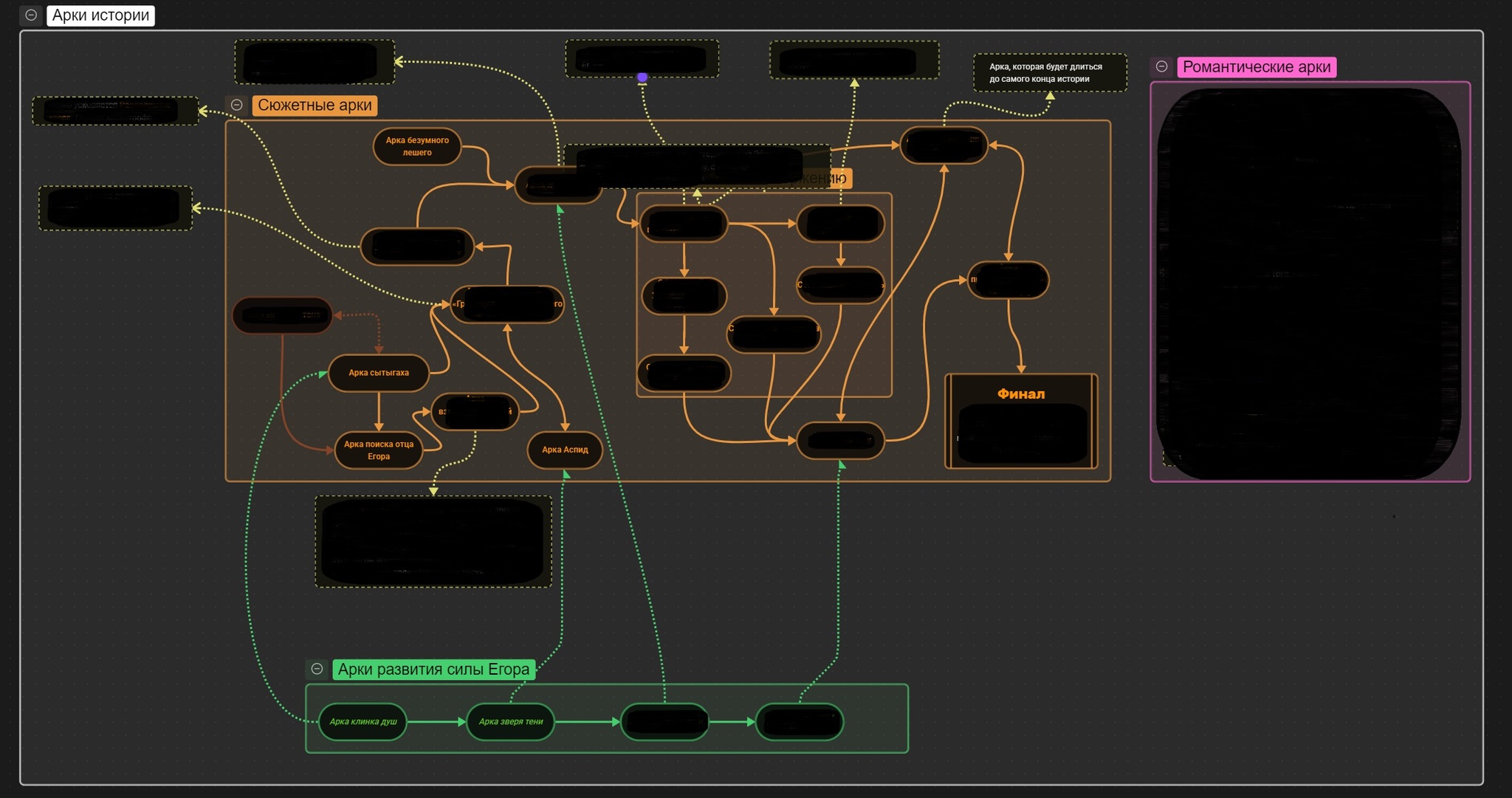Select the Романтические арки pink label
This screenshot has height=798, width=1512.
(1257, 66)
